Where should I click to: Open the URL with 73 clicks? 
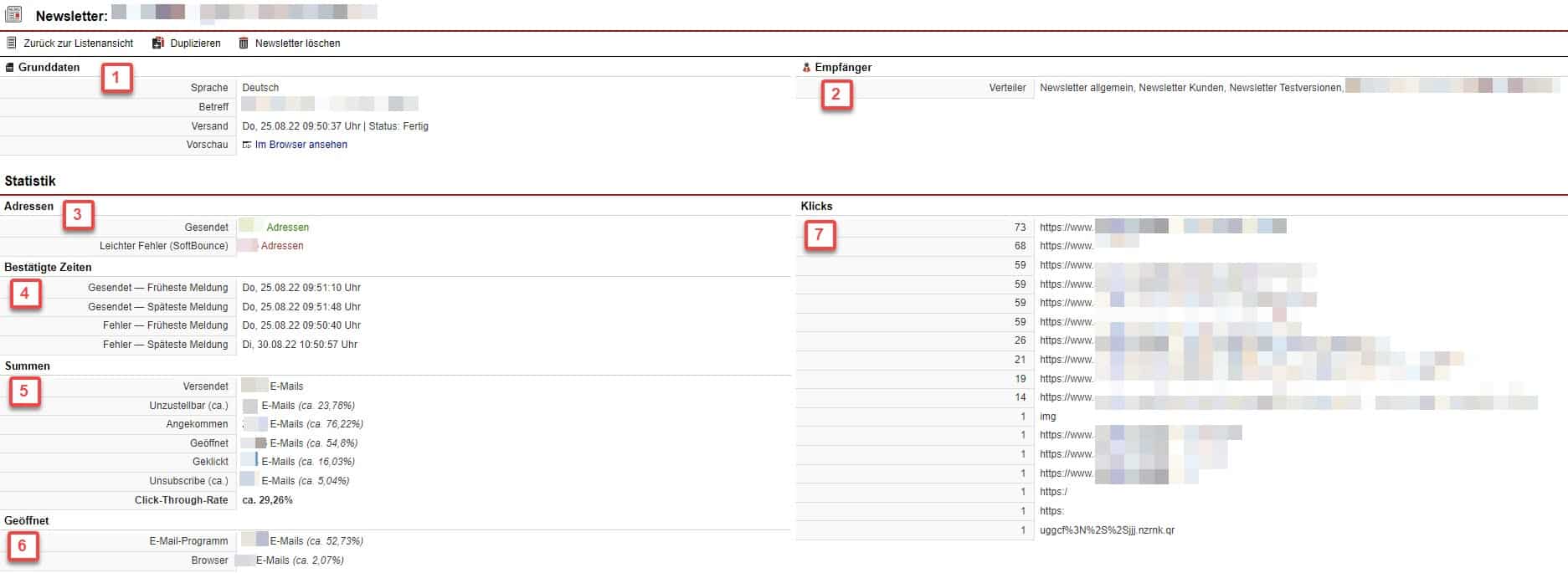pyautogui.click(x=1162, y=227)
